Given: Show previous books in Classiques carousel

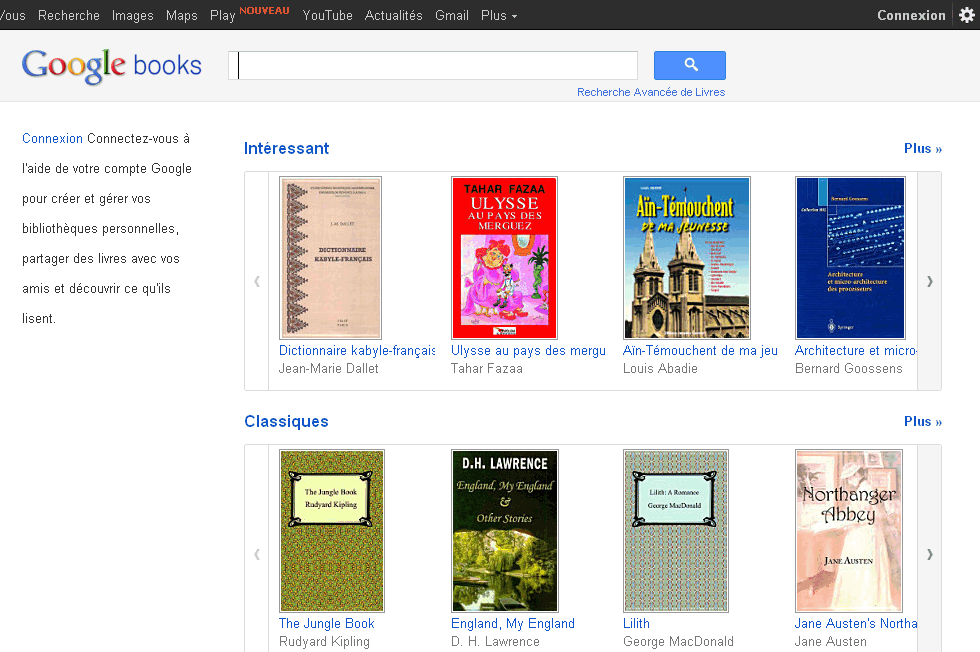Looking at the screenshot, I should (x=257, y=554).
